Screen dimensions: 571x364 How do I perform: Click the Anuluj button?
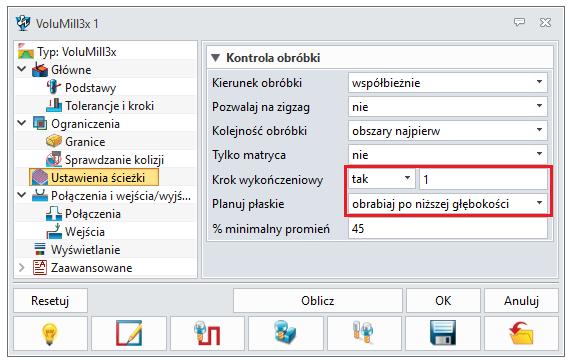(521, 301)
